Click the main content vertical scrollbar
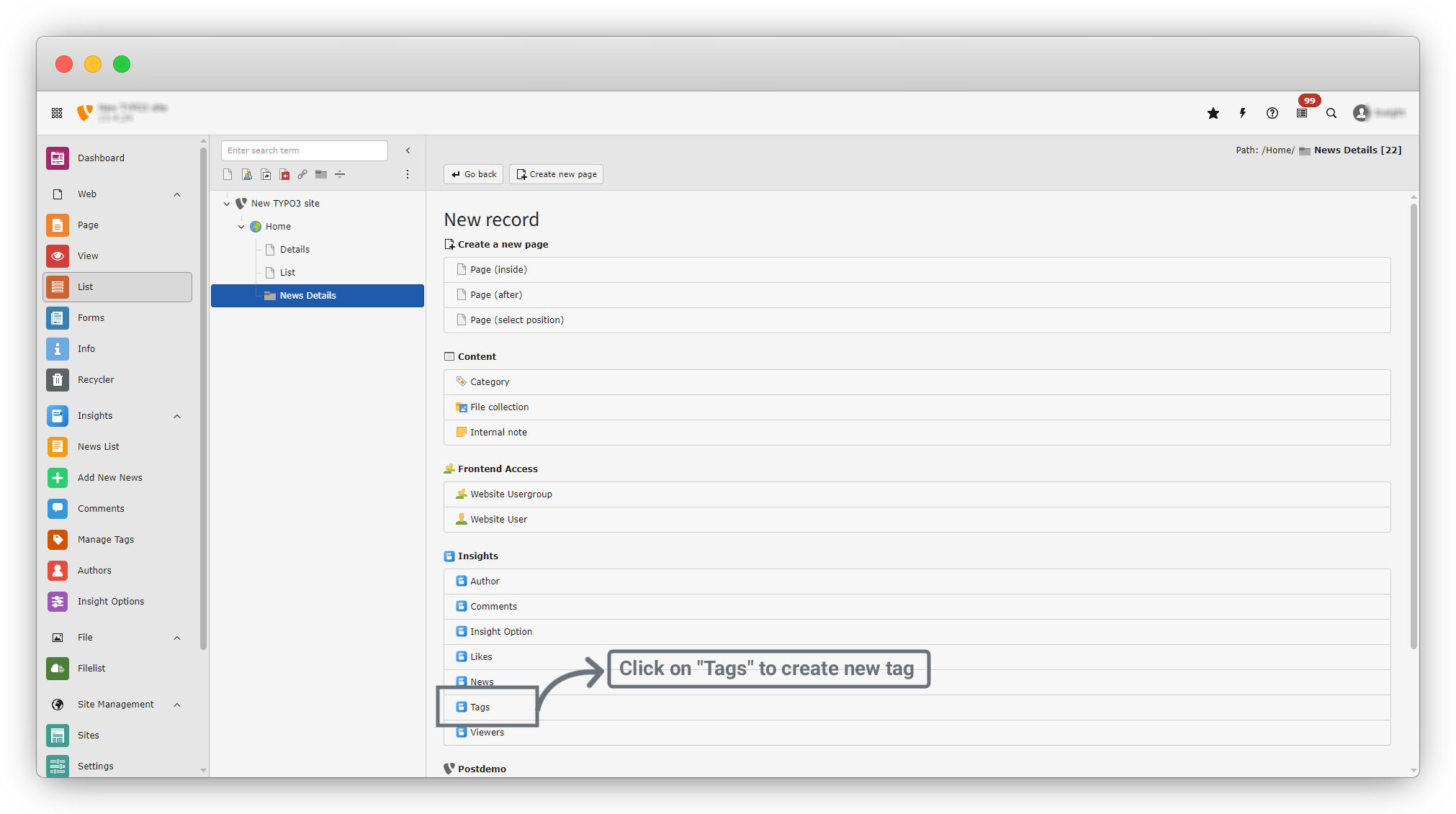Screen dimensions: 1456x814 coord(1413,425)
